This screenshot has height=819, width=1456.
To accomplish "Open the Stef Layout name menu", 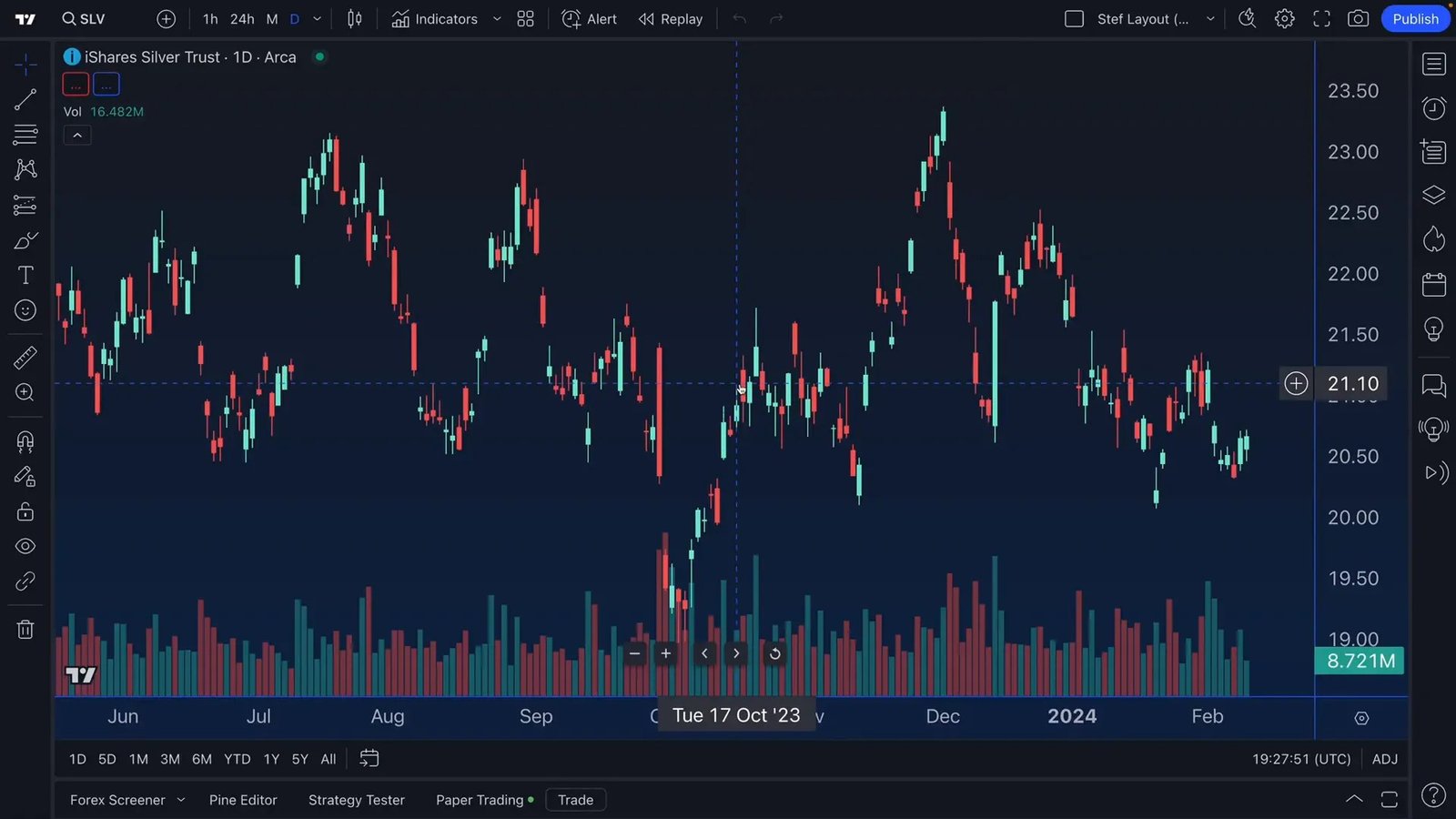I will click(1143, 19).
